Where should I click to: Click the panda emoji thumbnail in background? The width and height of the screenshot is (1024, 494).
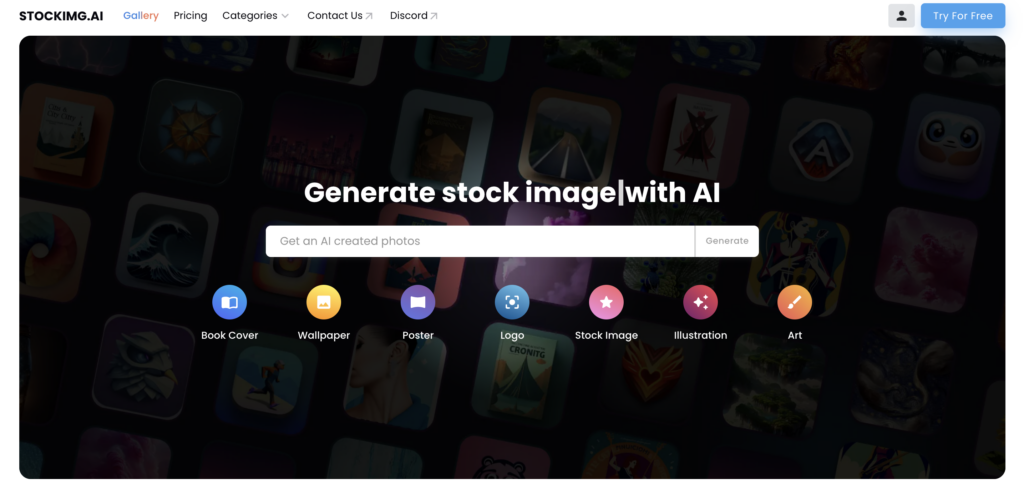pyautogui.click(x=948, y=146)
